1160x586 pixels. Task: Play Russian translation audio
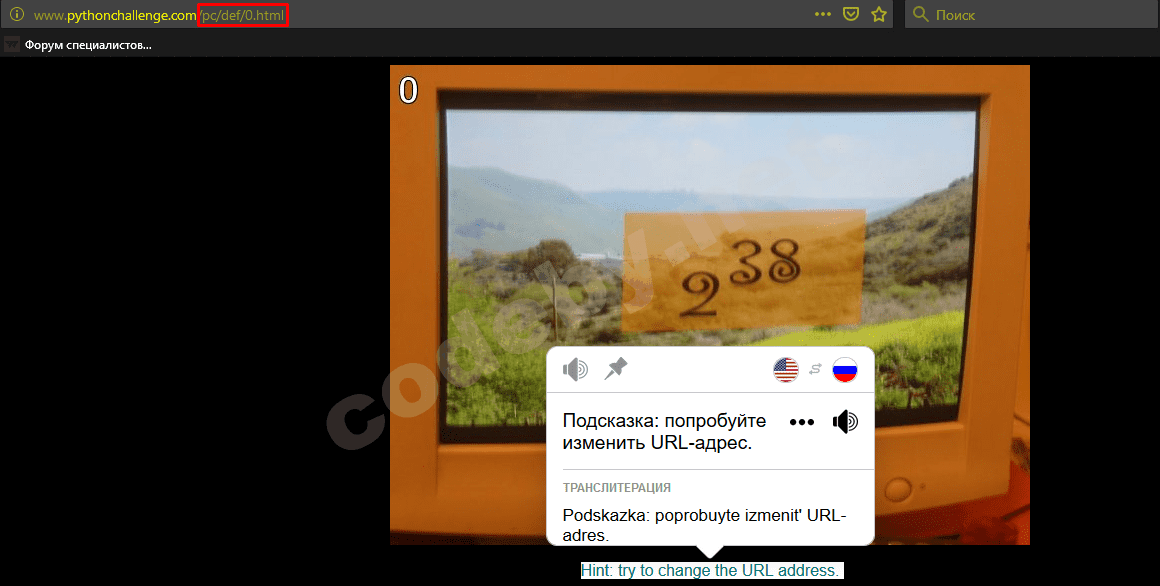click(845, 422)
